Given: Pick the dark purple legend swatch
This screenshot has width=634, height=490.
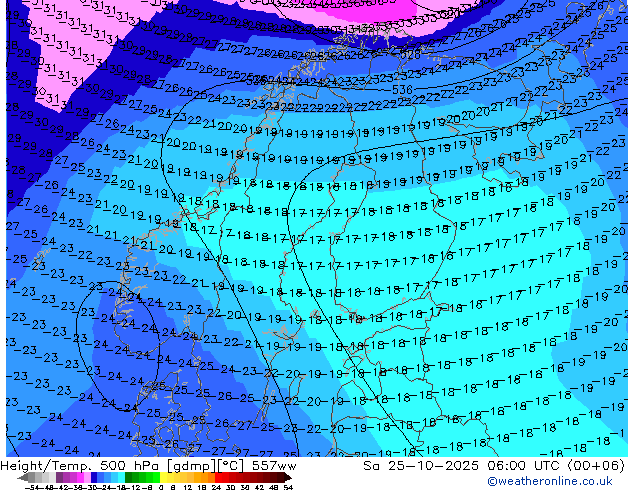Looking at the screenshot, I should tap(59, 477).
